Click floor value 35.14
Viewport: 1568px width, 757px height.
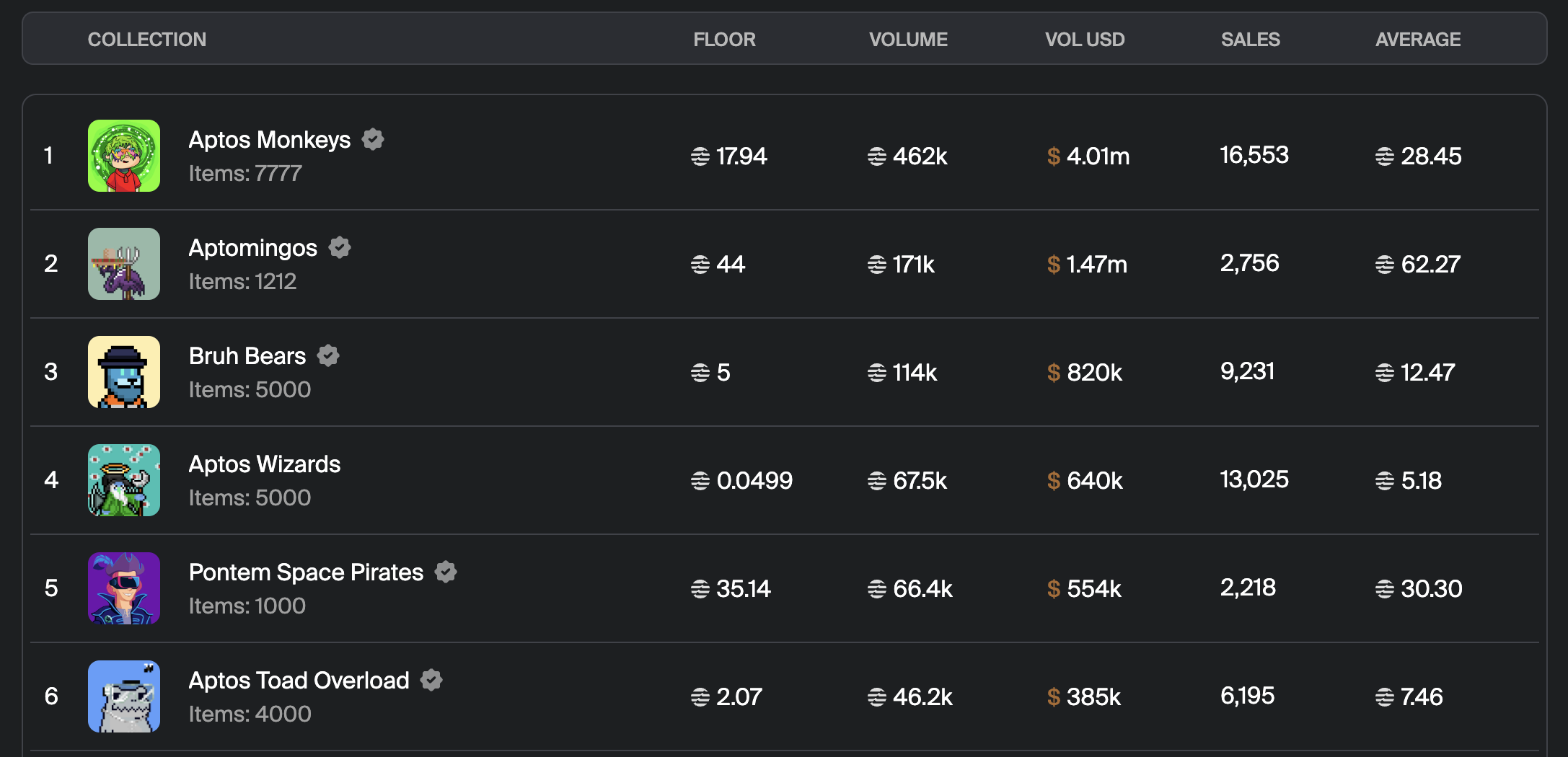pos(744,589)
